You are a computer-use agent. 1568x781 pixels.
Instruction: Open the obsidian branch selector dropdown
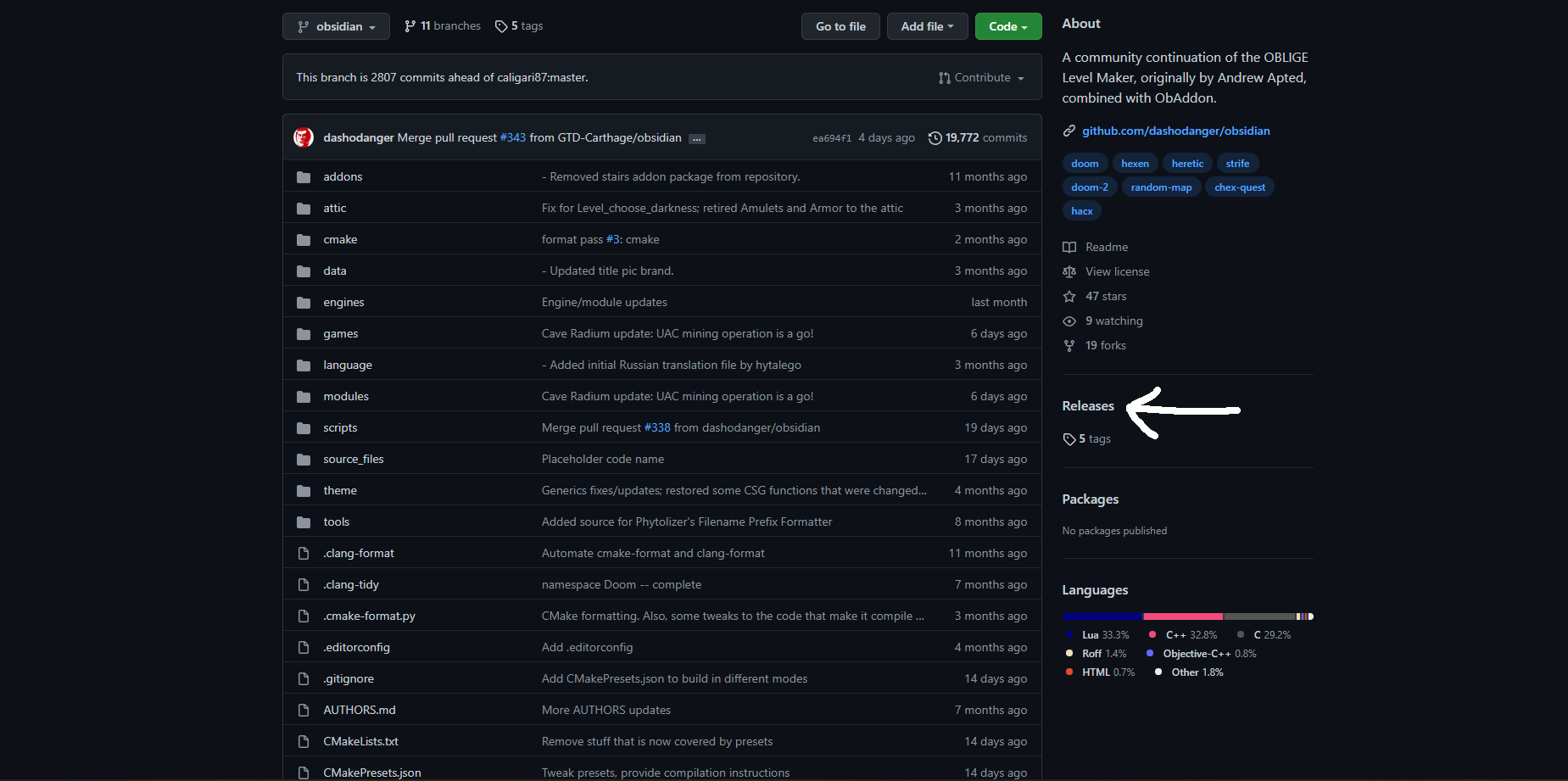point(336,26)
